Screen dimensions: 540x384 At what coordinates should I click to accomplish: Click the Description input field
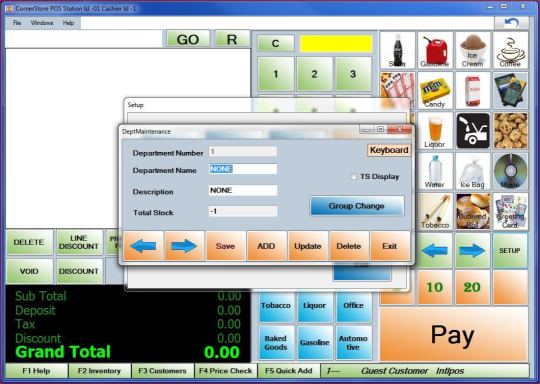pos(243,190)
